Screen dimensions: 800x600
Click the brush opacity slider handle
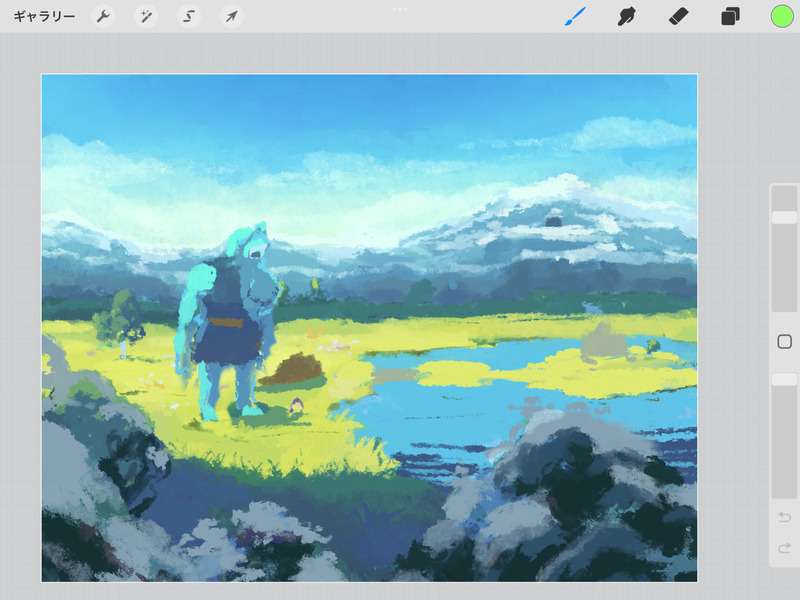pyautogui.click(x=784, y=379)
